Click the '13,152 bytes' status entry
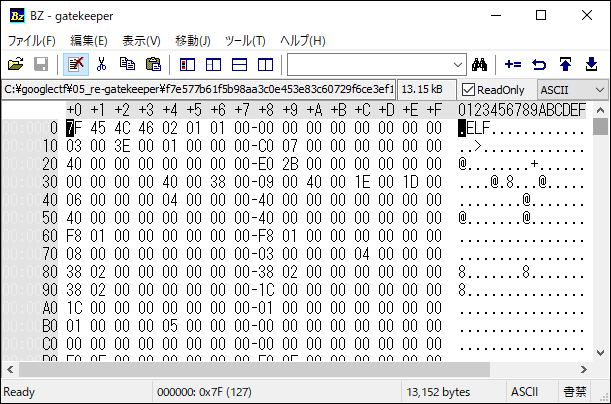This screenshot has height=404, width=611. 438,392
